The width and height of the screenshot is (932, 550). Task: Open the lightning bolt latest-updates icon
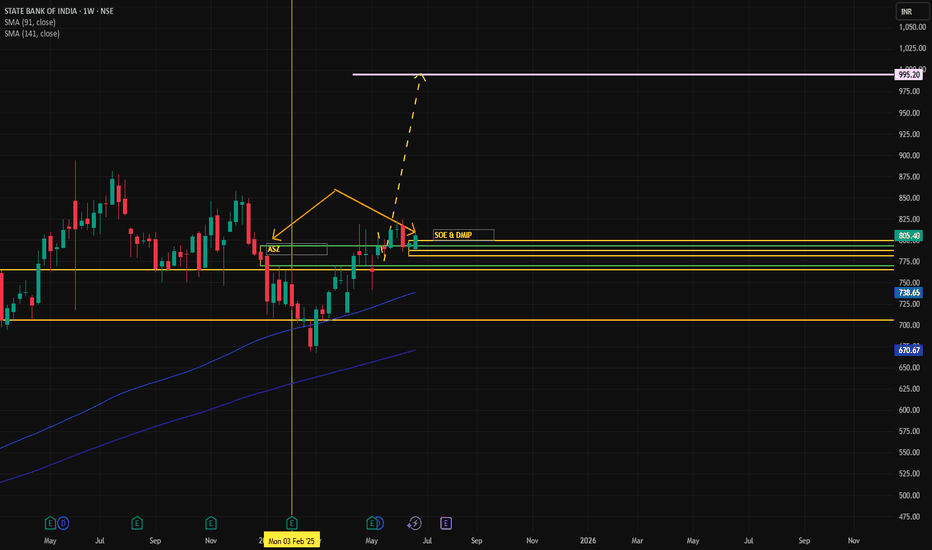point(414,523)
